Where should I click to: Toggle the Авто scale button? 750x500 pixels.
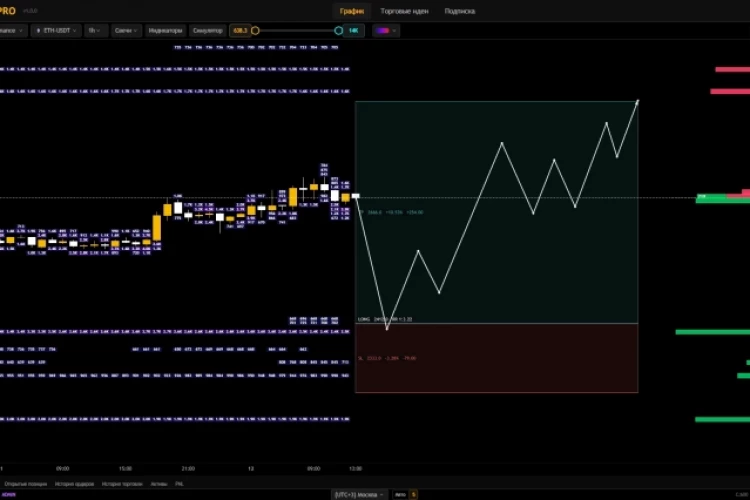[x=400, y=494]
